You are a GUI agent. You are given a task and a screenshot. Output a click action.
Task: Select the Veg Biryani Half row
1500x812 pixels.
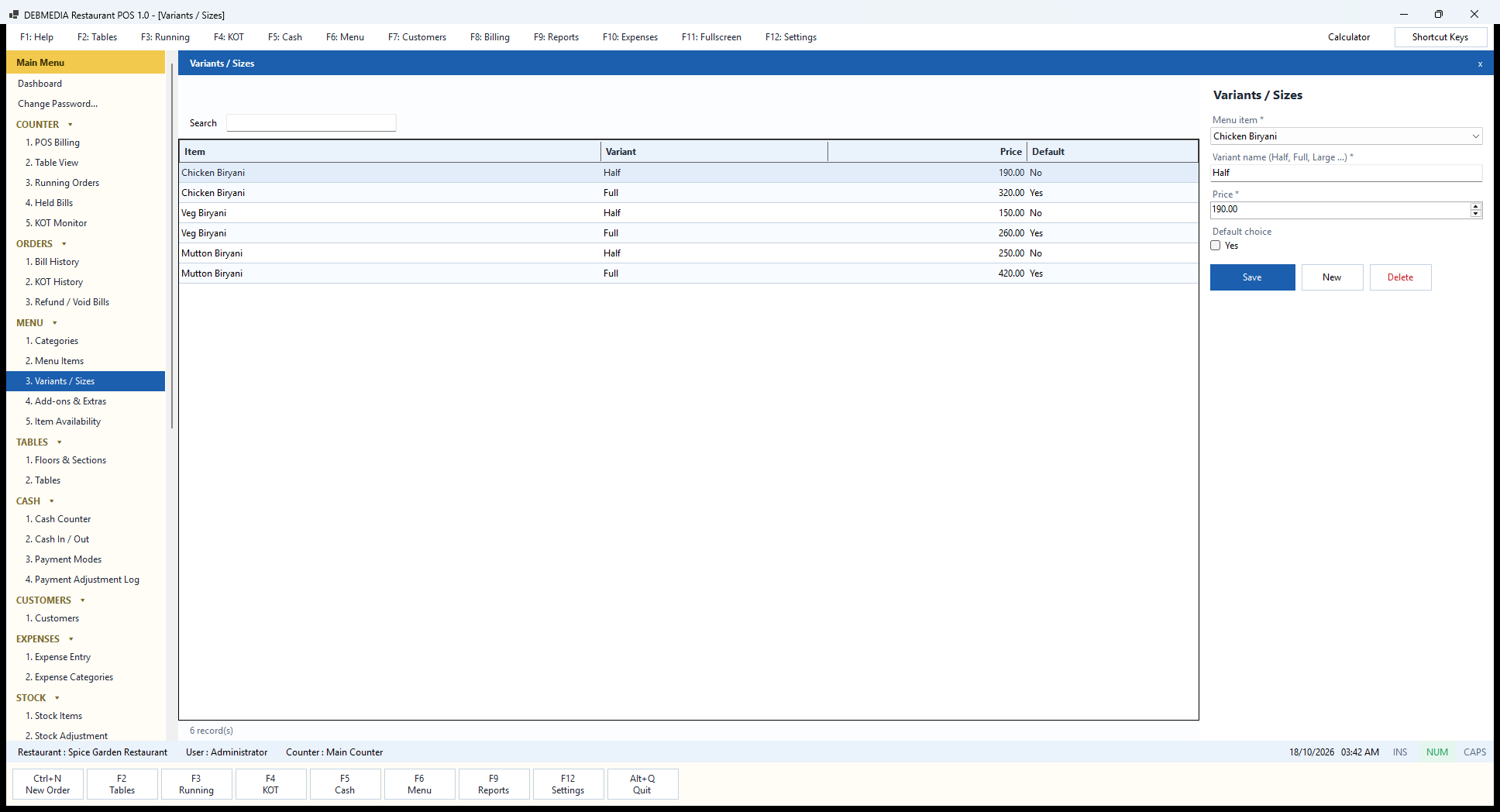689,213
